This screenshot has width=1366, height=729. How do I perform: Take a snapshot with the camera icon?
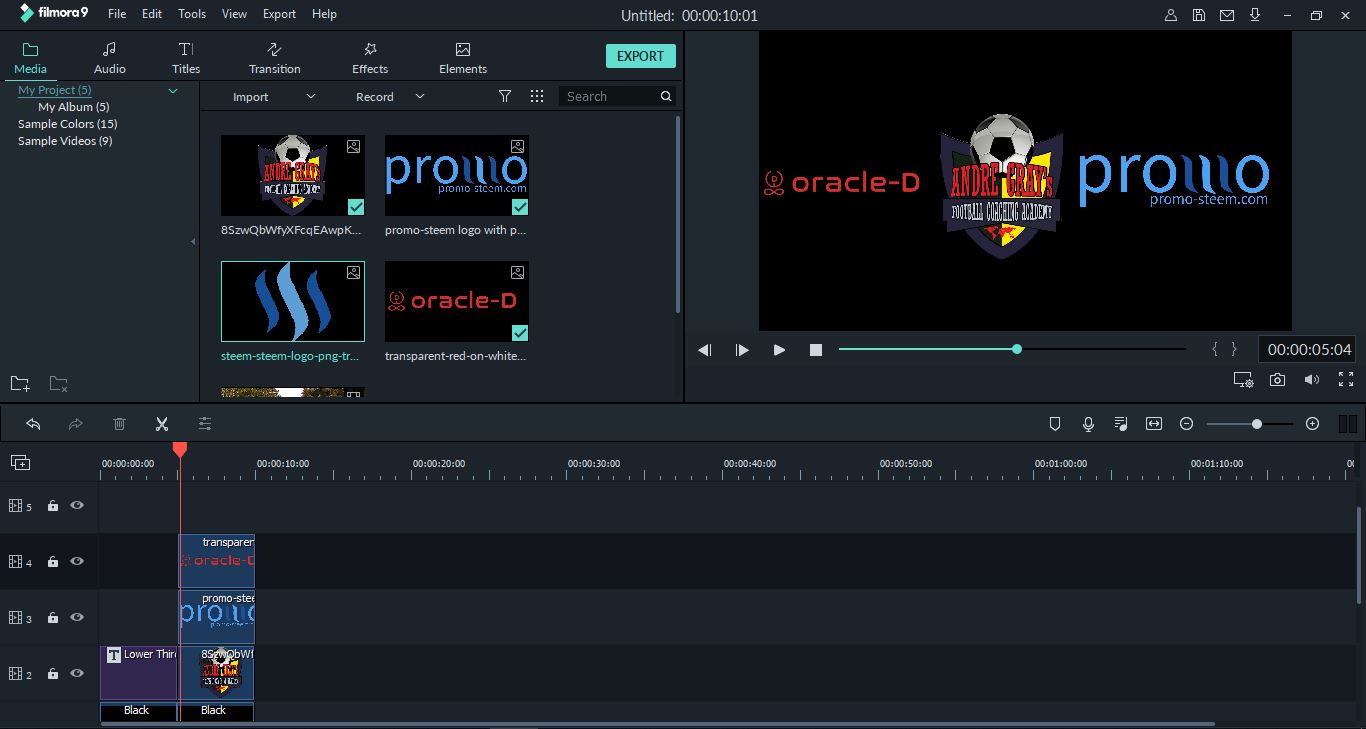click(x=1278, y=380)
